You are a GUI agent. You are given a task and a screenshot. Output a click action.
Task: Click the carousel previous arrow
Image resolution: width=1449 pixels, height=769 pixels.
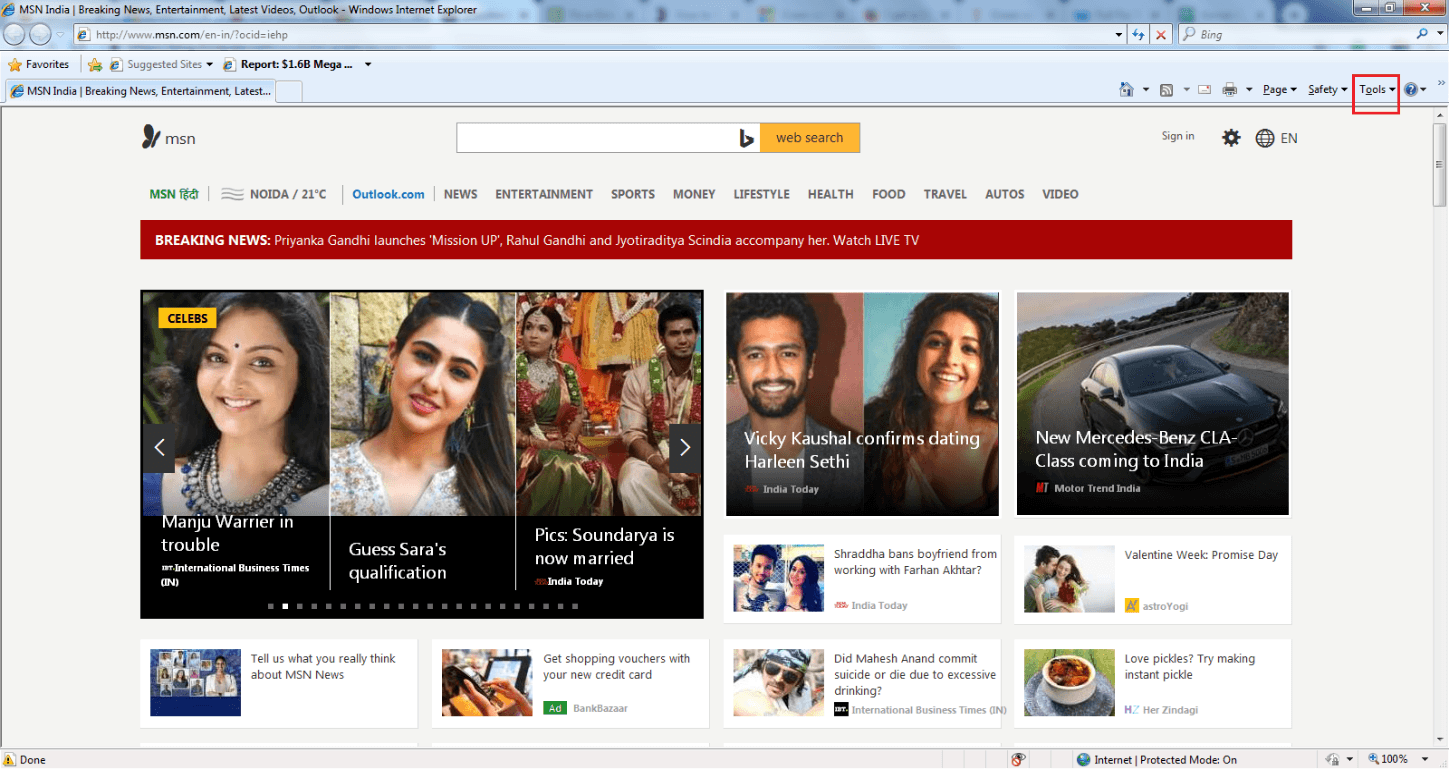(159, 447)
